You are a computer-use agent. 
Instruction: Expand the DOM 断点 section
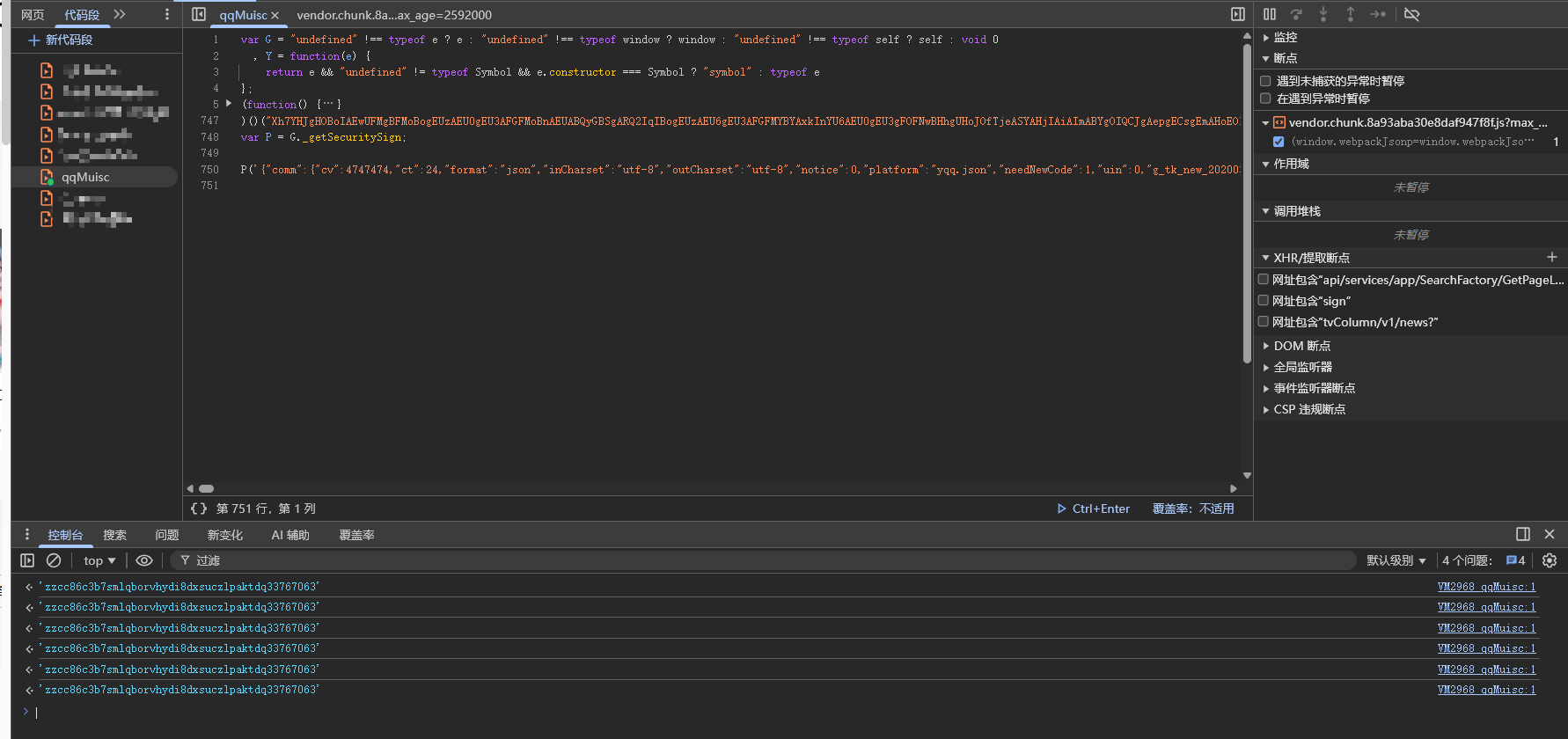pyautogui.click(x=1301, y=346)
